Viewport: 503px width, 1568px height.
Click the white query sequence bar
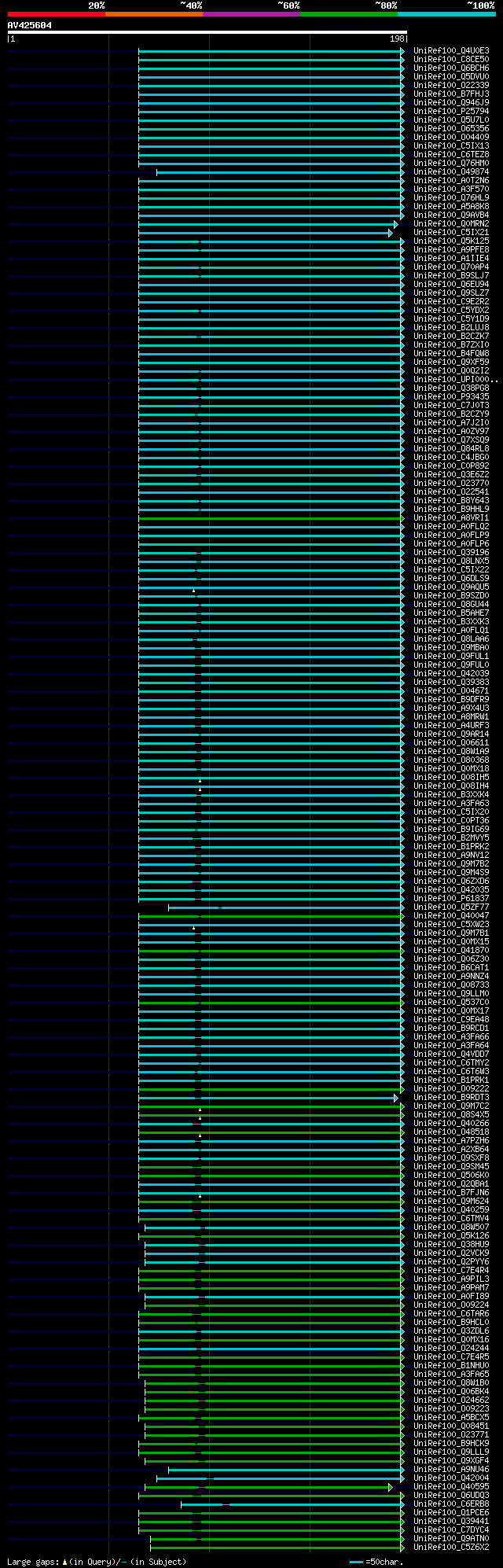point(207,32)
